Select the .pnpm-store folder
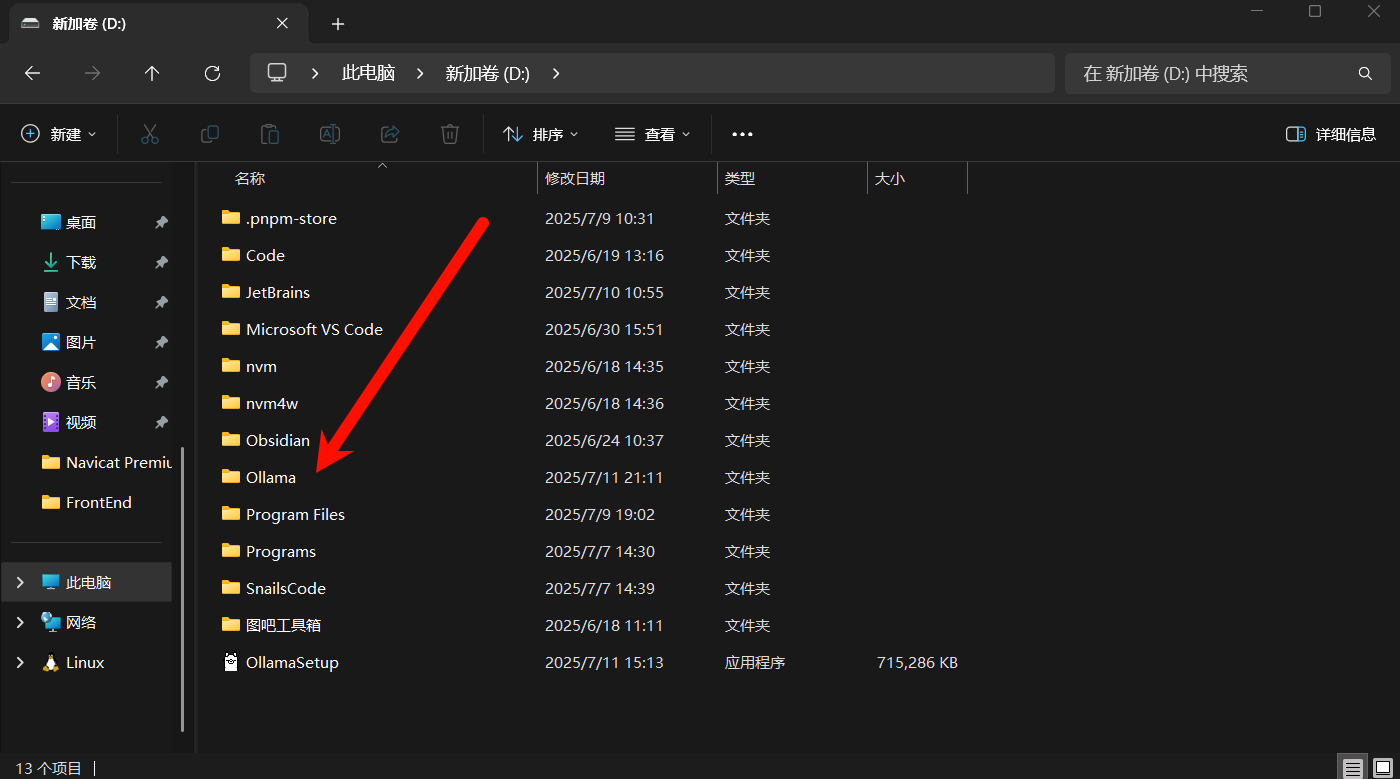This screenshot has width=1400, height=779. pos(291,218)
